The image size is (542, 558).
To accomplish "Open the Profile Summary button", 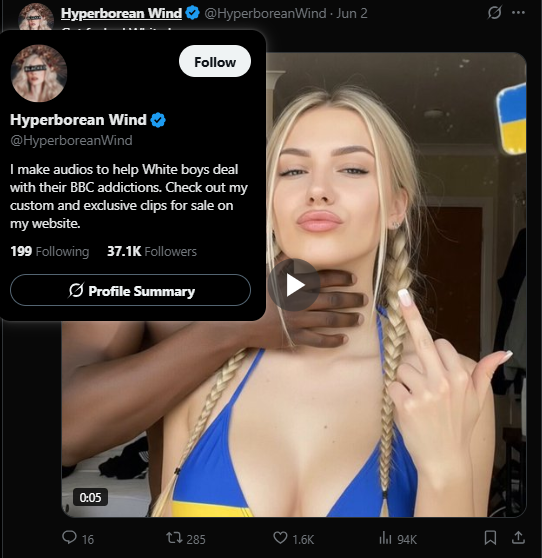I will [130, 290].
